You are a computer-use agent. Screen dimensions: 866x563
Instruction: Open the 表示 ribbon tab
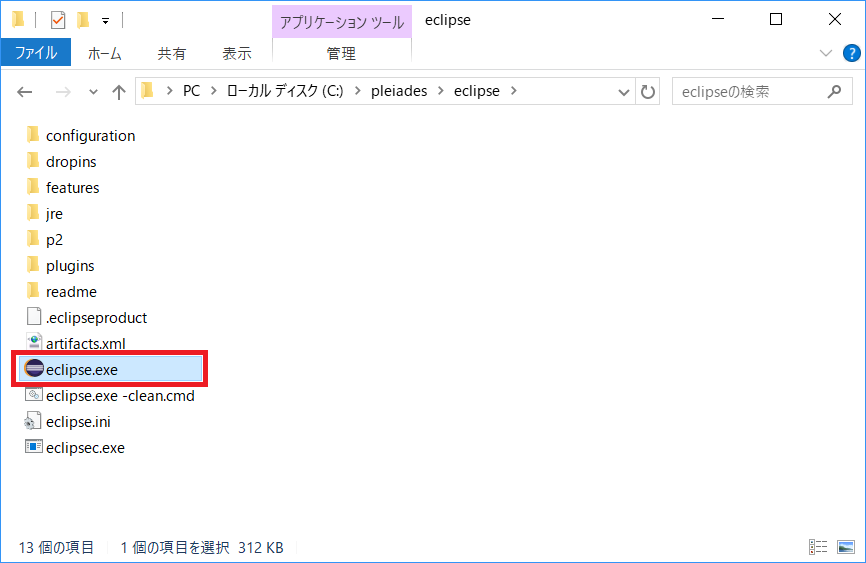[x=237, y=54]
